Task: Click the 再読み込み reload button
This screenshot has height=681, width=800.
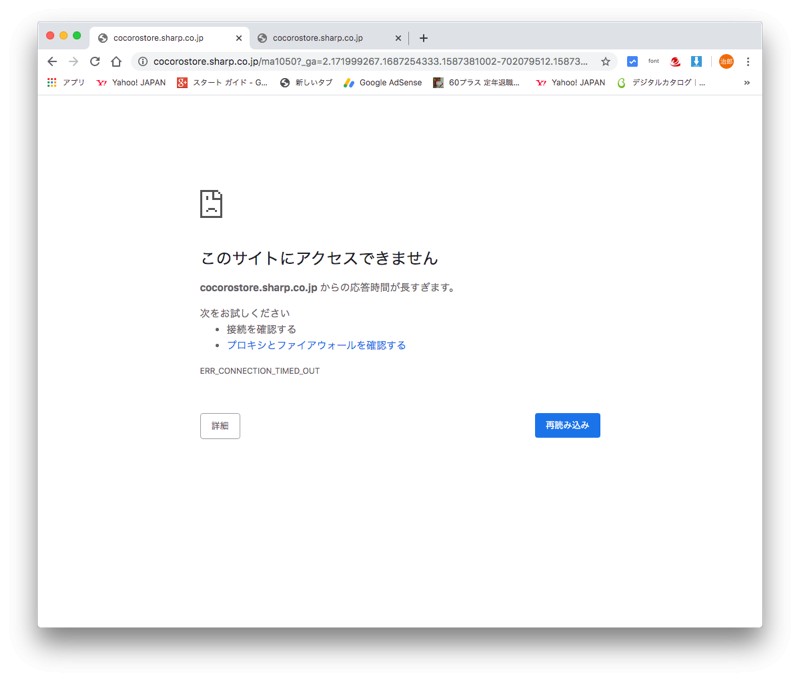Action: tap(567, 425)
